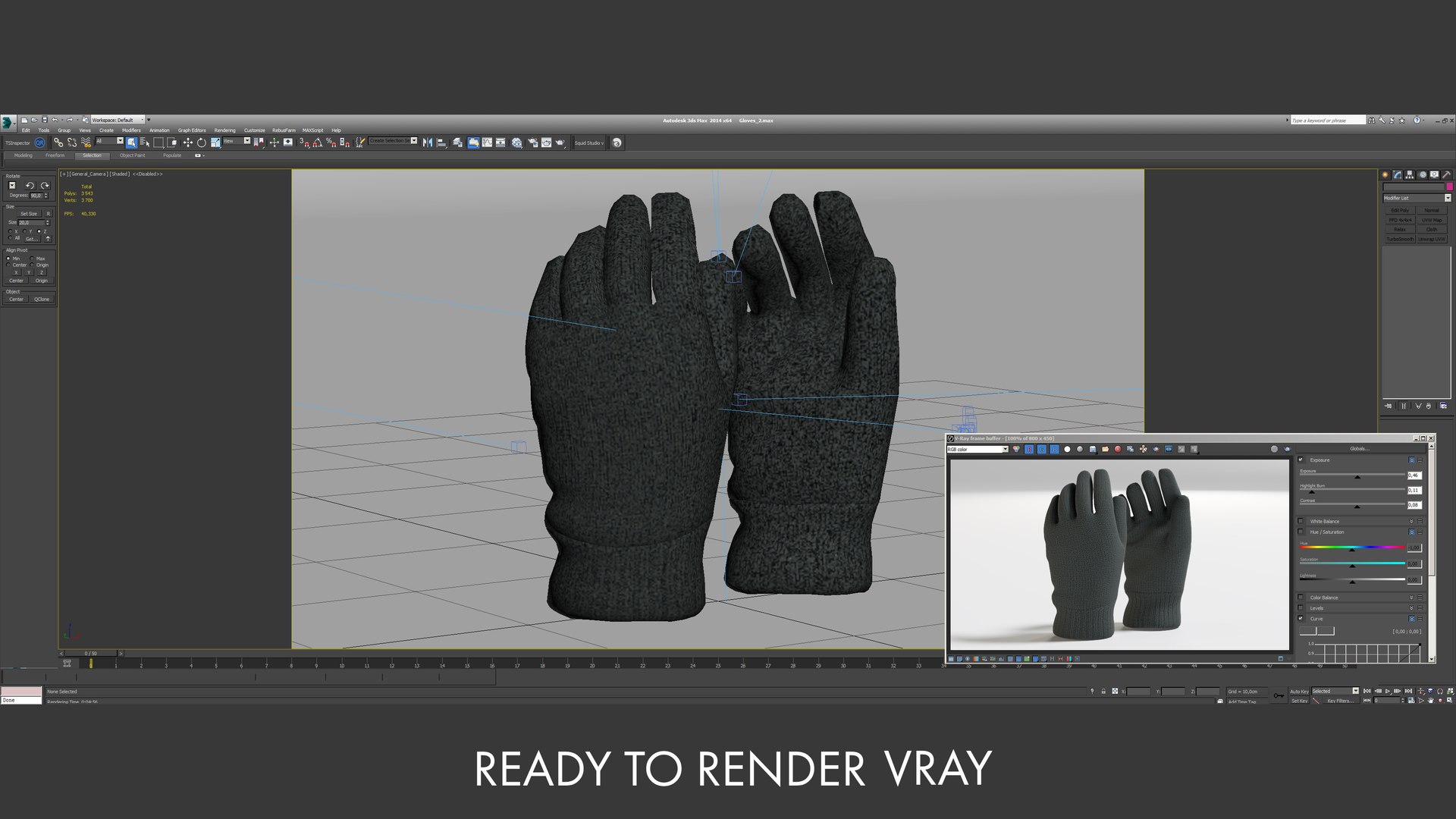
Task: Open the Graph Editors menu
Action: click(192, 130)
